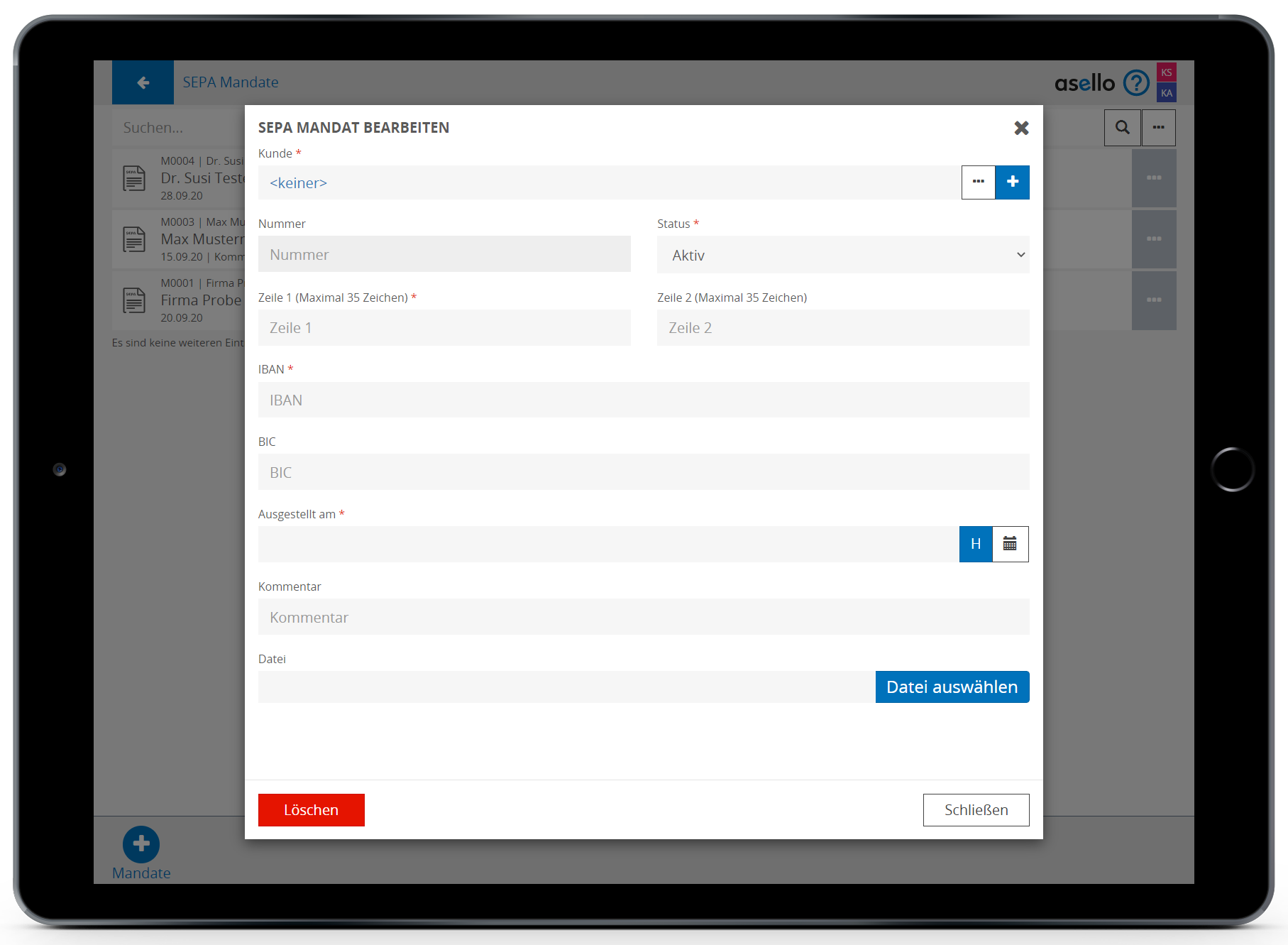
Task: Browse customers using the Kunde ellipsis button
Action: tap(978, 182)
